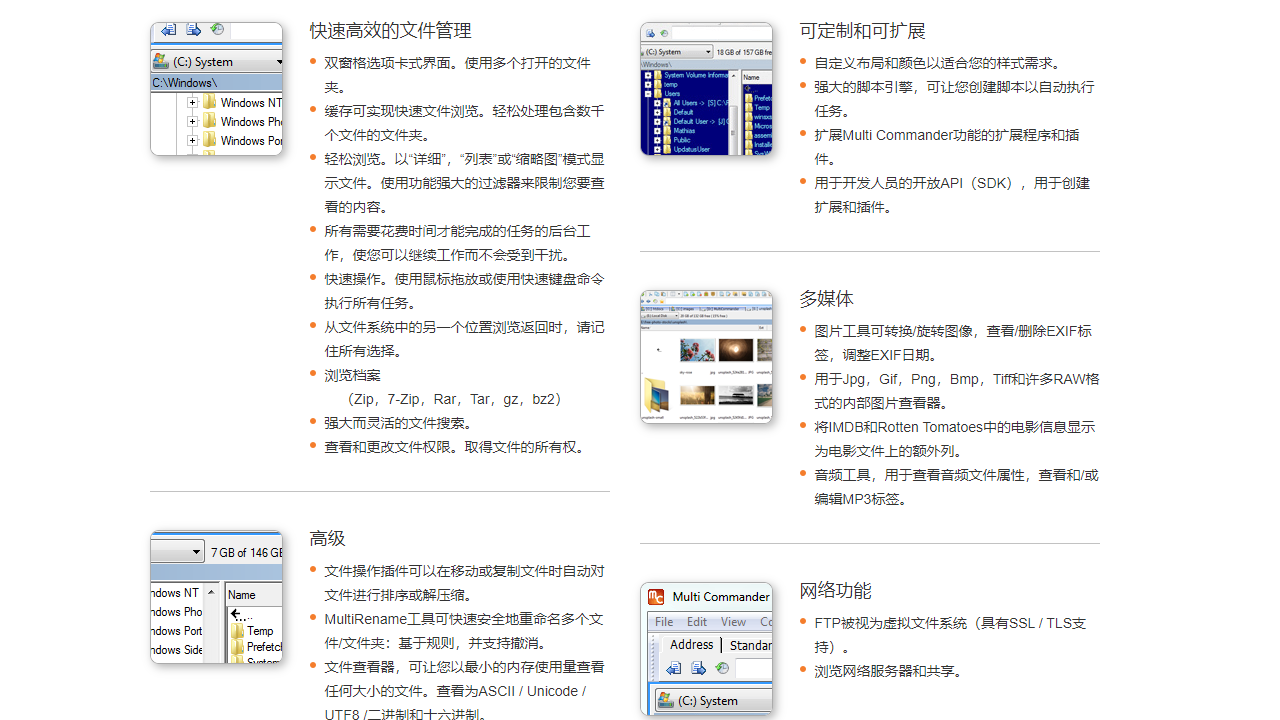Viewport: 1280px width, 720px height.
Task: Click the 高级 heading
Action: (327, 539)
